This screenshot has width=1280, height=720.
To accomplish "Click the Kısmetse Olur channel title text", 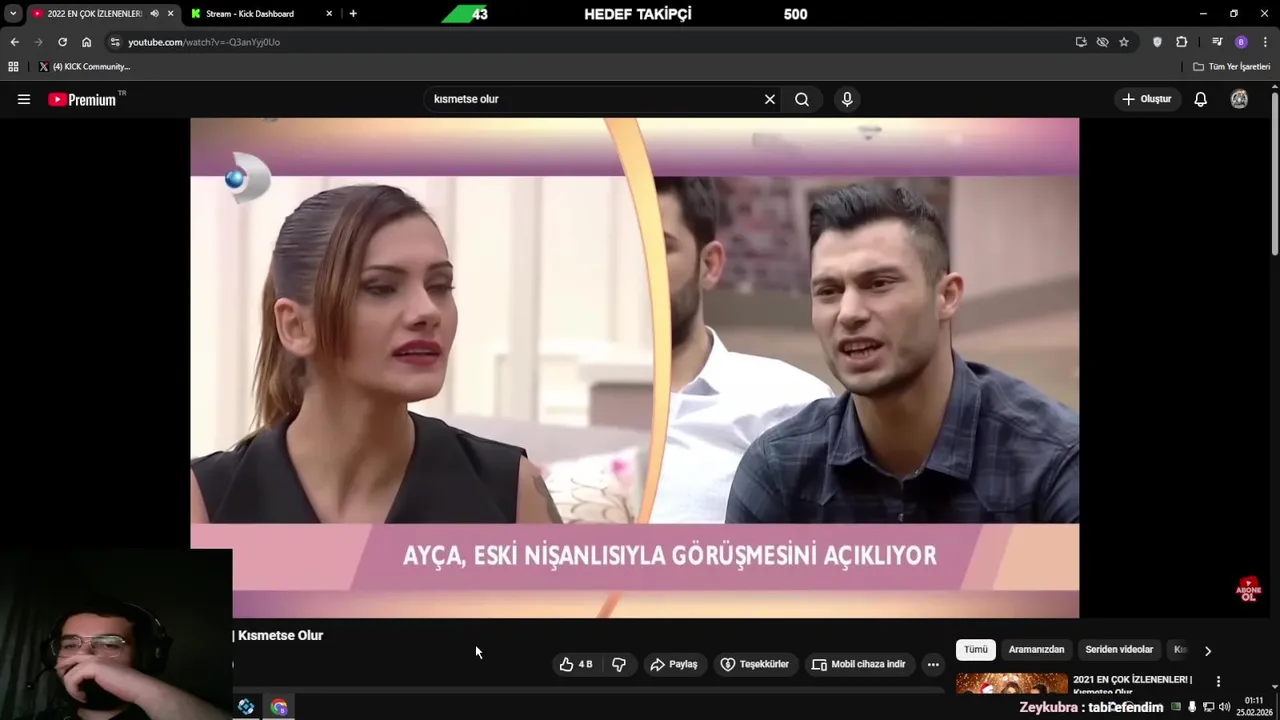I will [280, 635].
